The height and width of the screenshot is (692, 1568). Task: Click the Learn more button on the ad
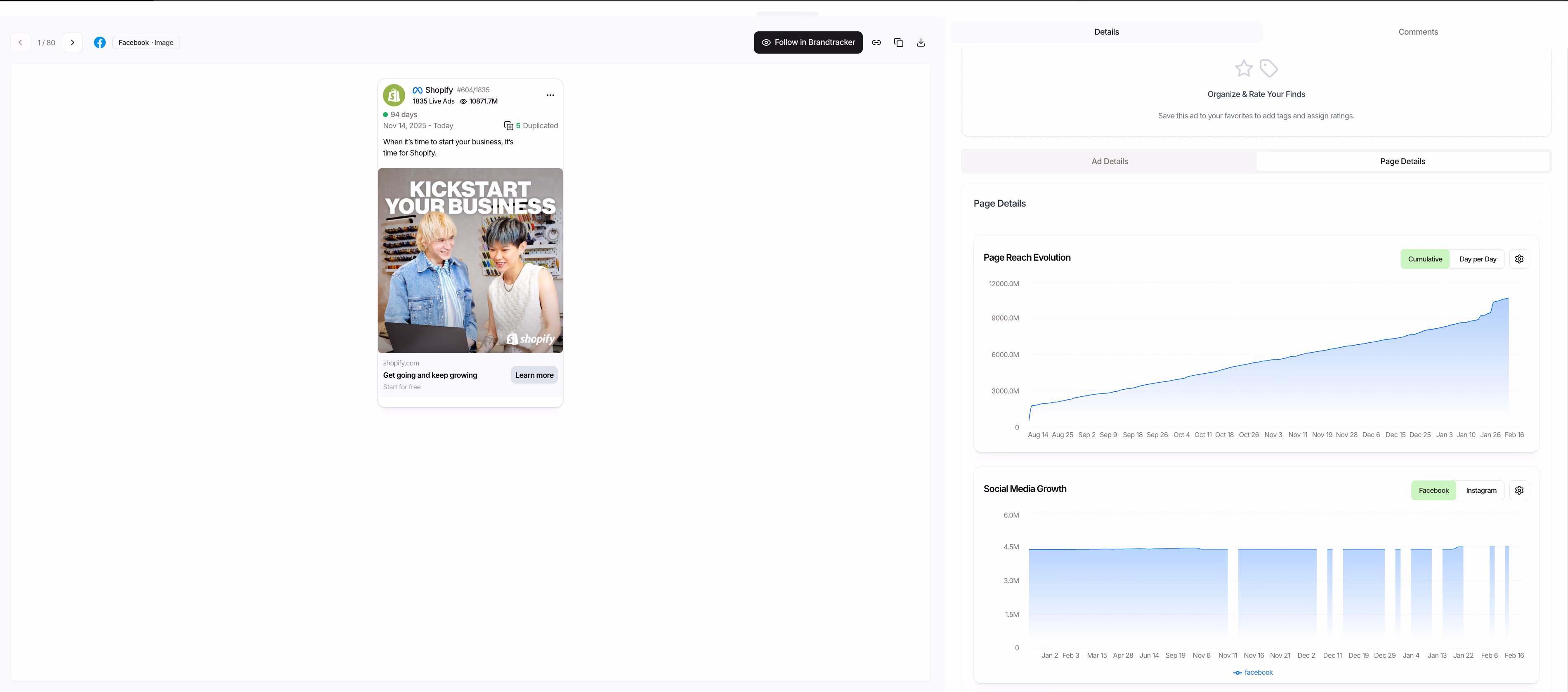[534, 375]
